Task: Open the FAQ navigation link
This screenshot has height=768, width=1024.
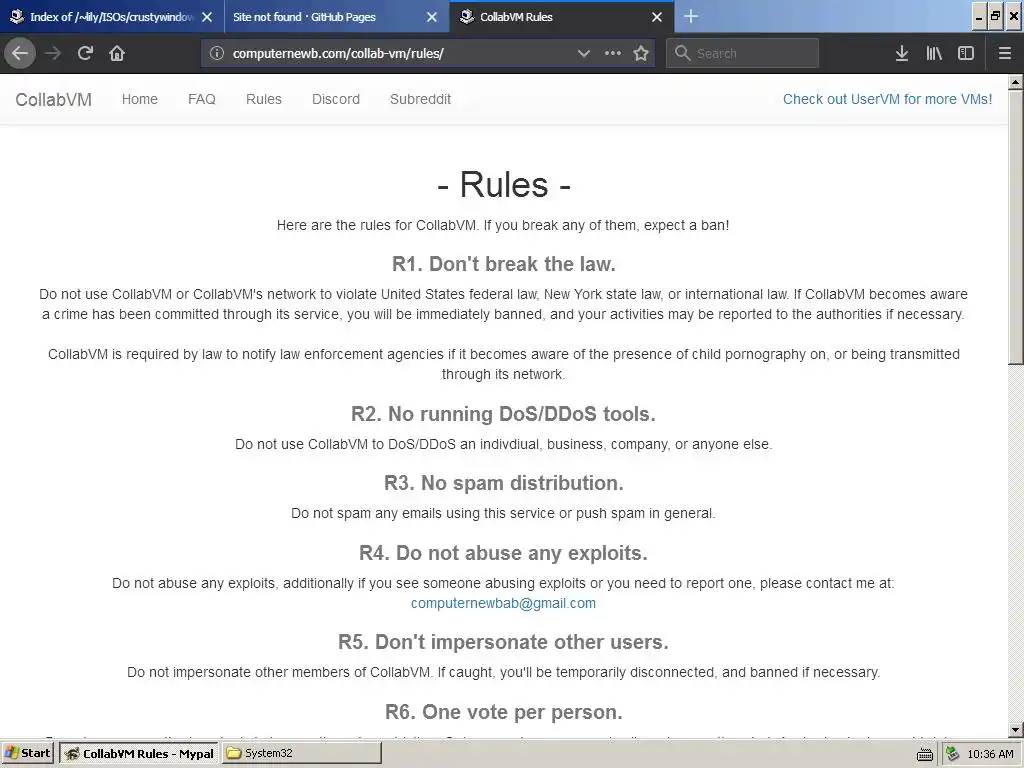Action: (202, 99)
